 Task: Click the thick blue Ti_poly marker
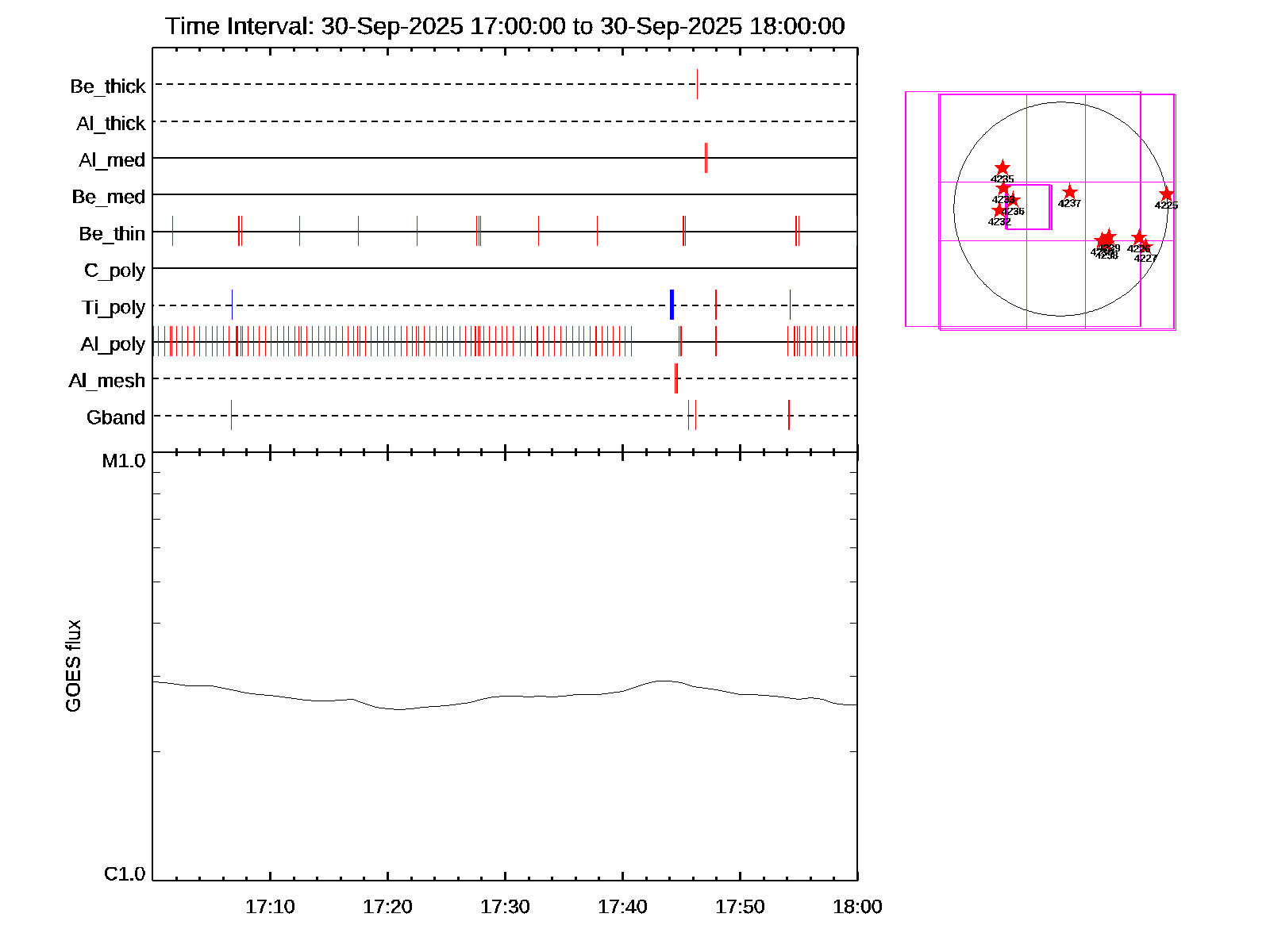coord(672,305)
